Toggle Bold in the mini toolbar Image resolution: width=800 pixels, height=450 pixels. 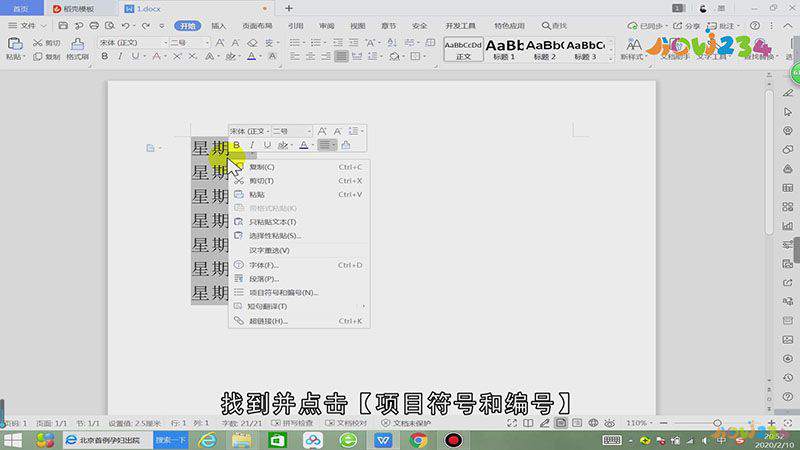(236, 145)
